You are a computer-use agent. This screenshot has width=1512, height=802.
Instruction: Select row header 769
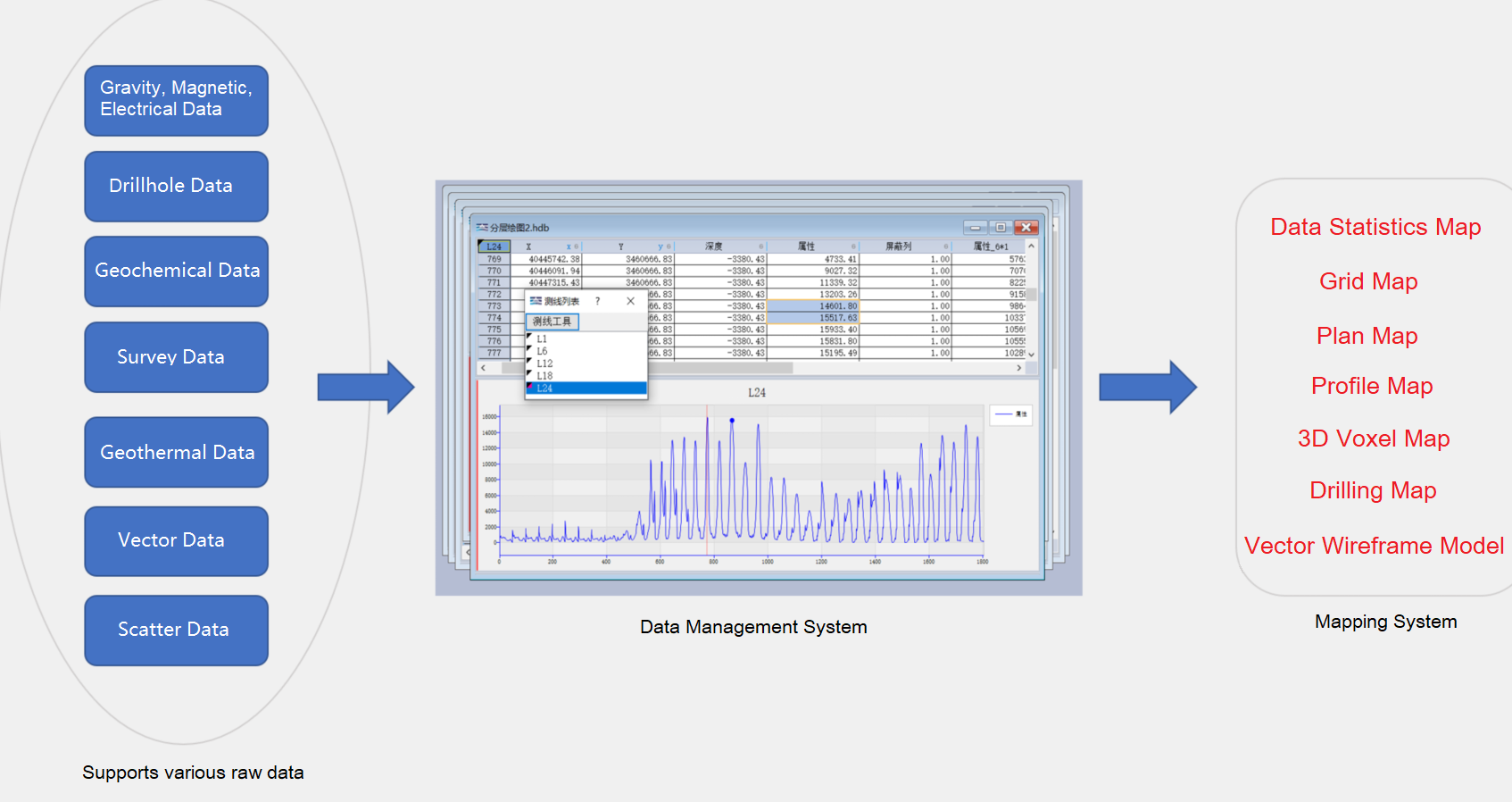pos(494,259)
